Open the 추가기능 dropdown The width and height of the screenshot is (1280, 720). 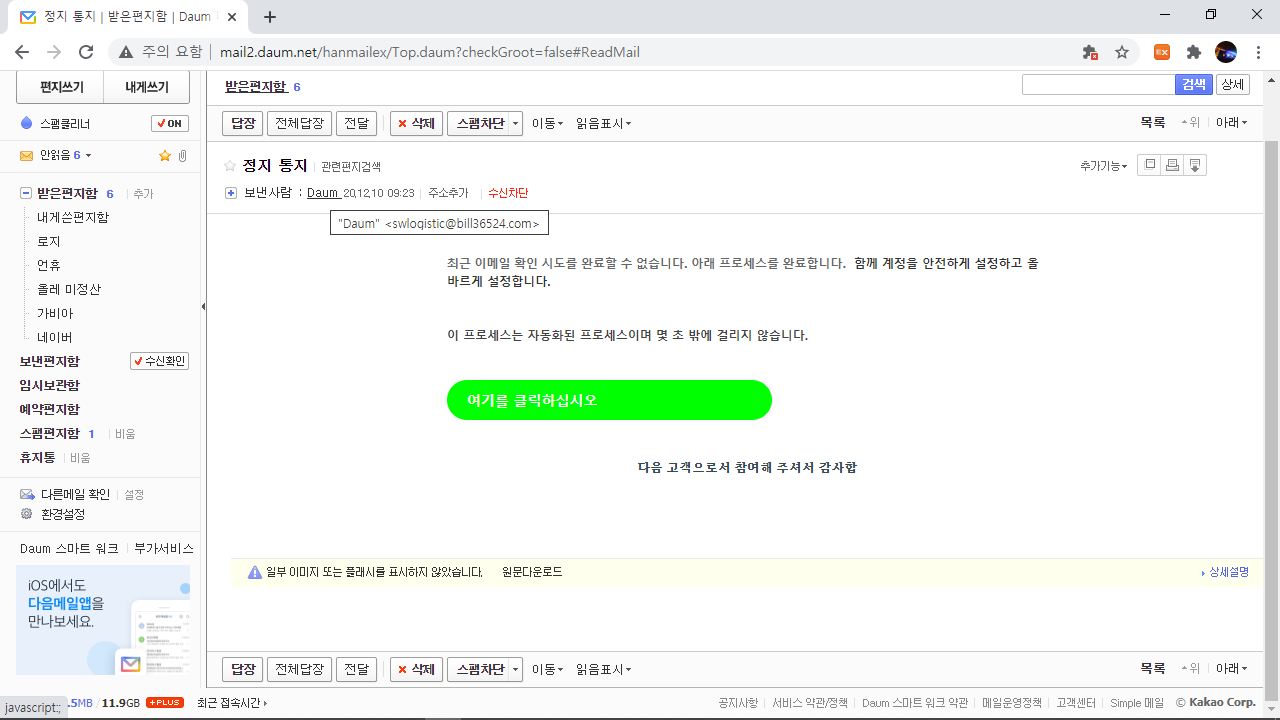point(1103,166)
